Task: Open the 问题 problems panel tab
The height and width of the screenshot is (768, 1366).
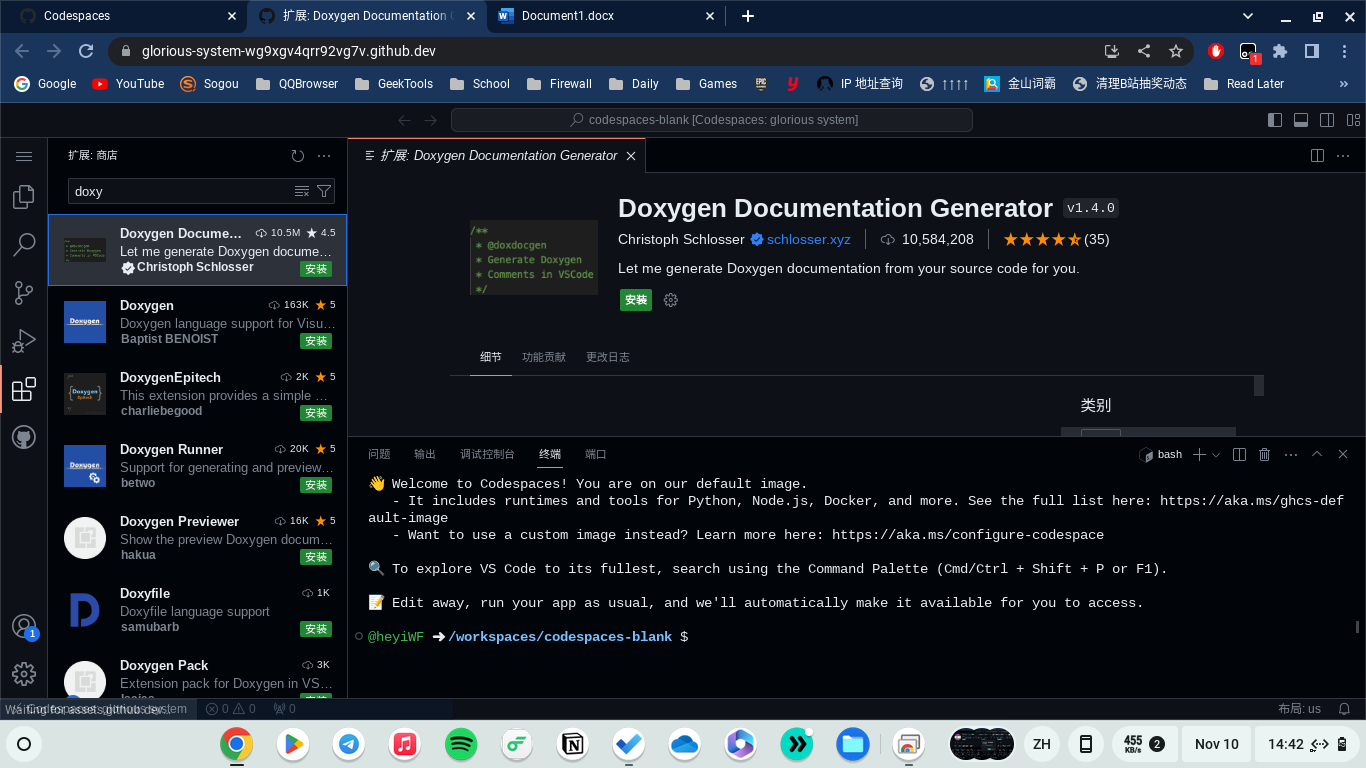Action: click(379, 454)
